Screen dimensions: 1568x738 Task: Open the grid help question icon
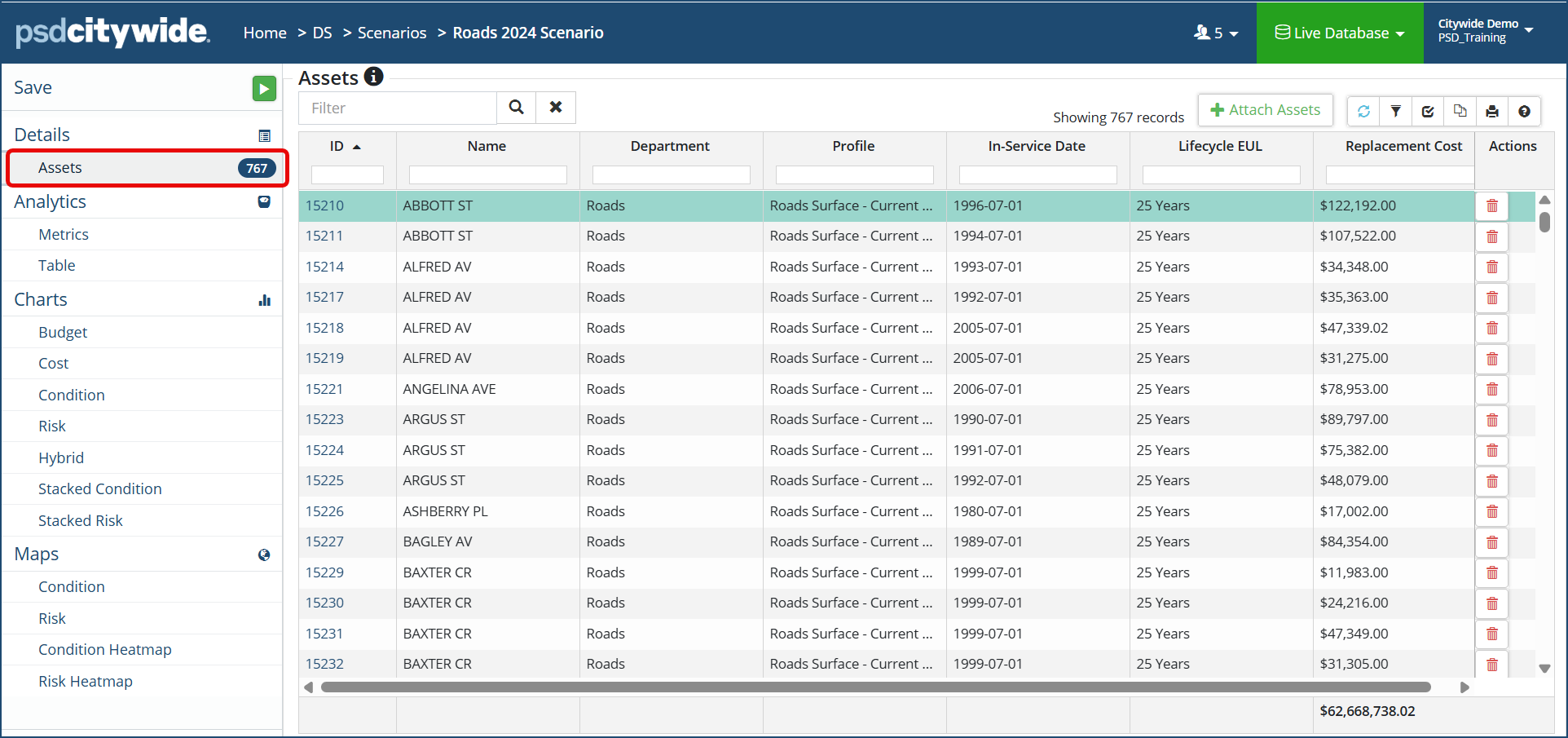pyautogui.click(x=1524, y=111)
